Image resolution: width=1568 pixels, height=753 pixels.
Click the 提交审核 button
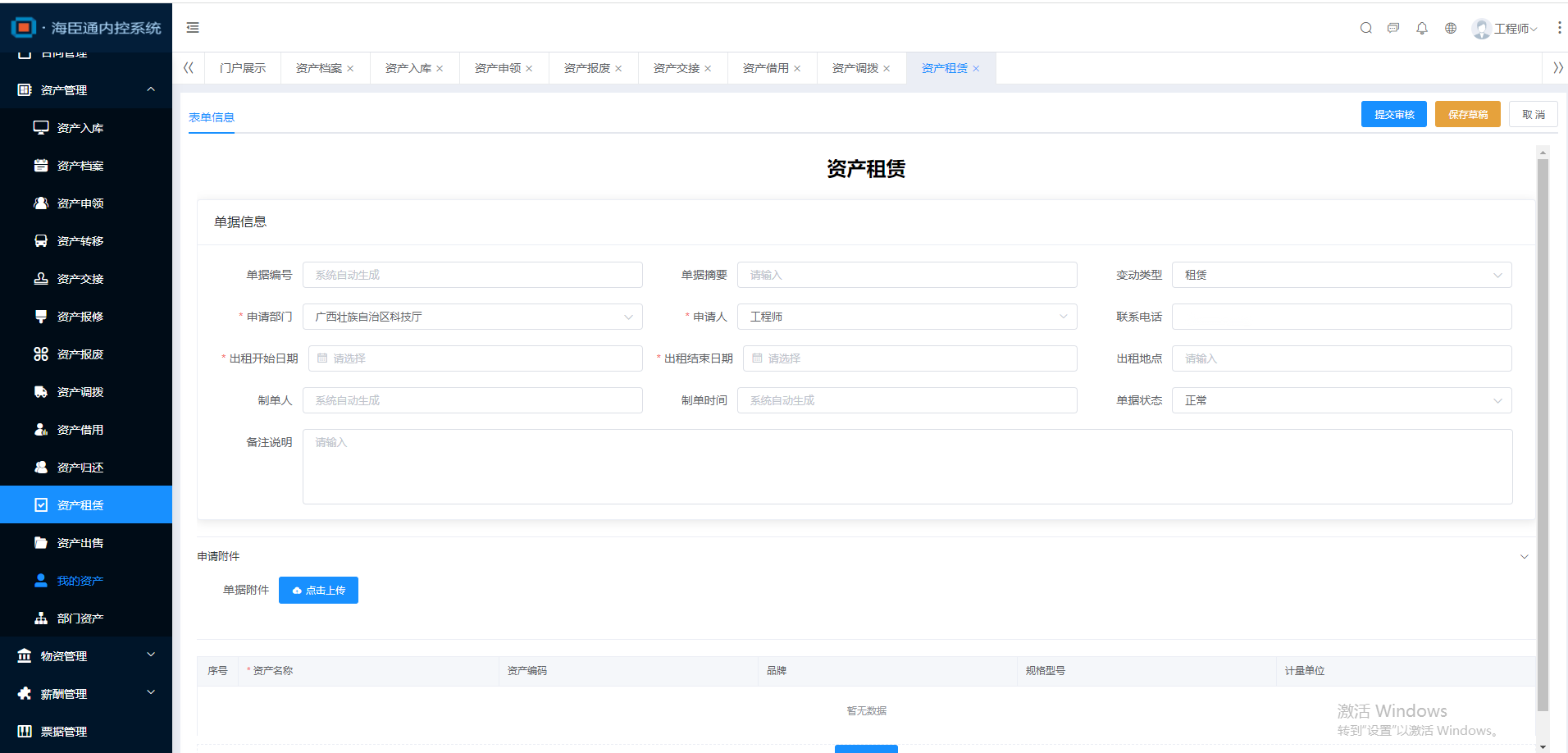(x=1393, y=115)
